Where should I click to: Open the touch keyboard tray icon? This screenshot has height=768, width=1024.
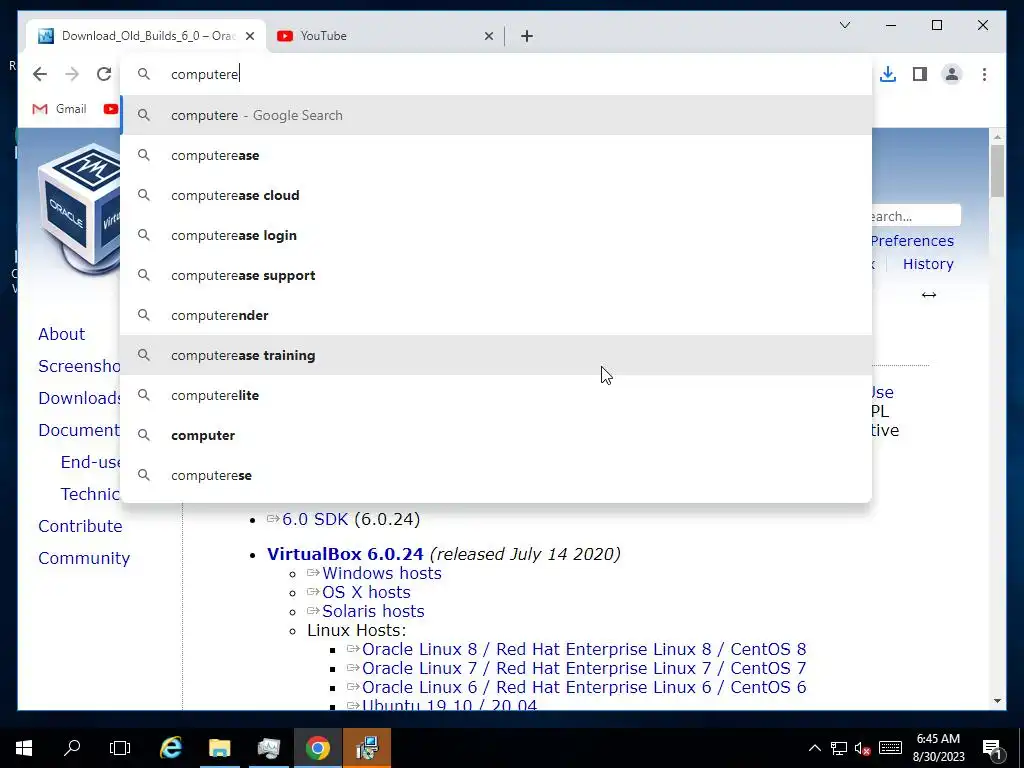point(890,748)
